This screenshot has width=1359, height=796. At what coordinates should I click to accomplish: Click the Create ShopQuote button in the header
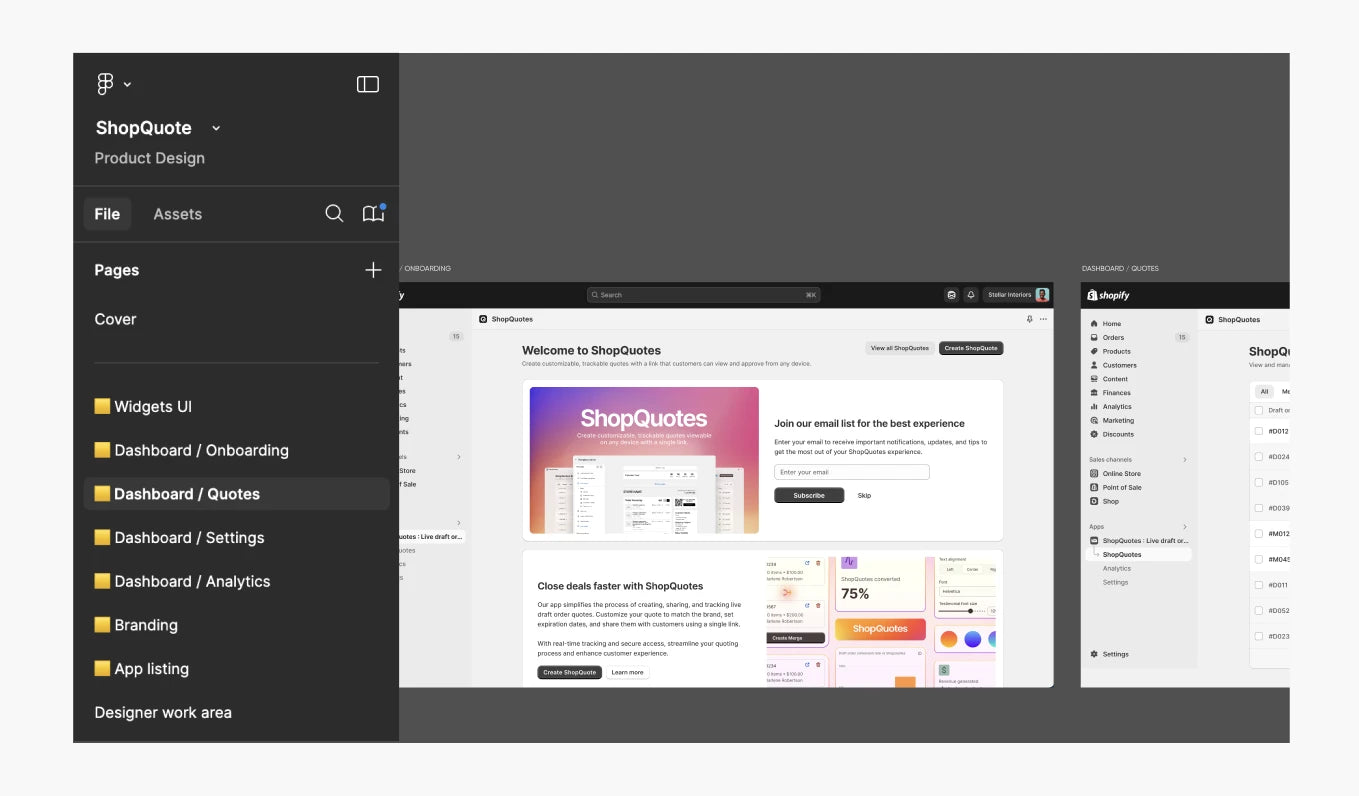coord(970,349)
